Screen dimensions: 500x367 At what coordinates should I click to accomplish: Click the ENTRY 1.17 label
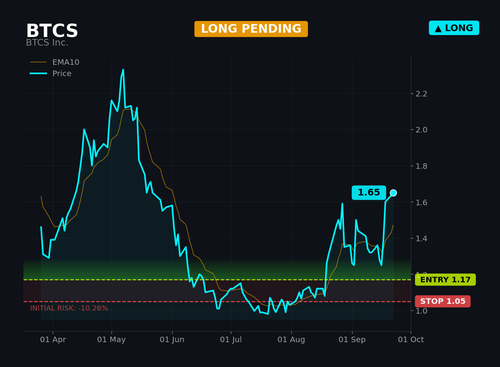pos(445,279)
